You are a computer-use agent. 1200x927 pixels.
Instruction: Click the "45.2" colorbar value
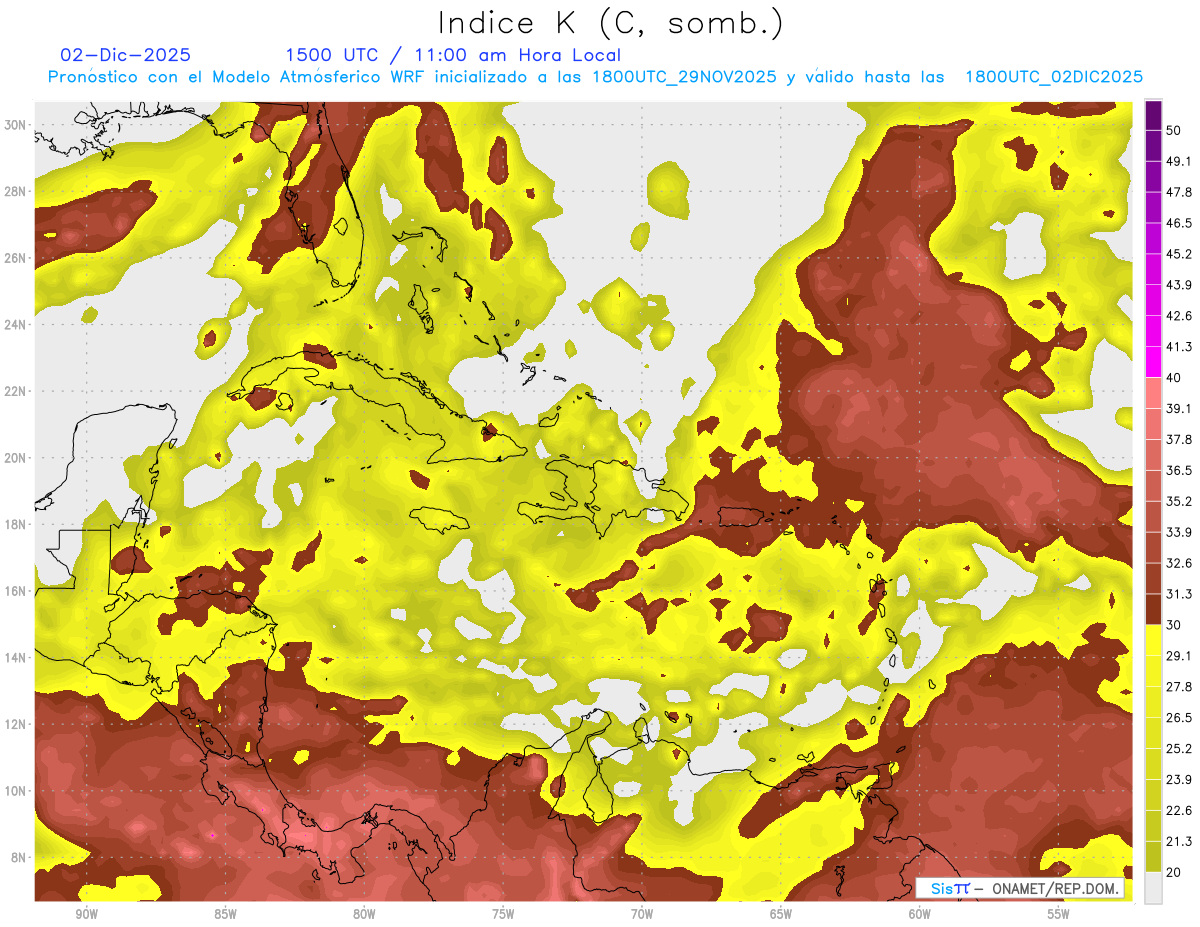(x=1178, y=254)
